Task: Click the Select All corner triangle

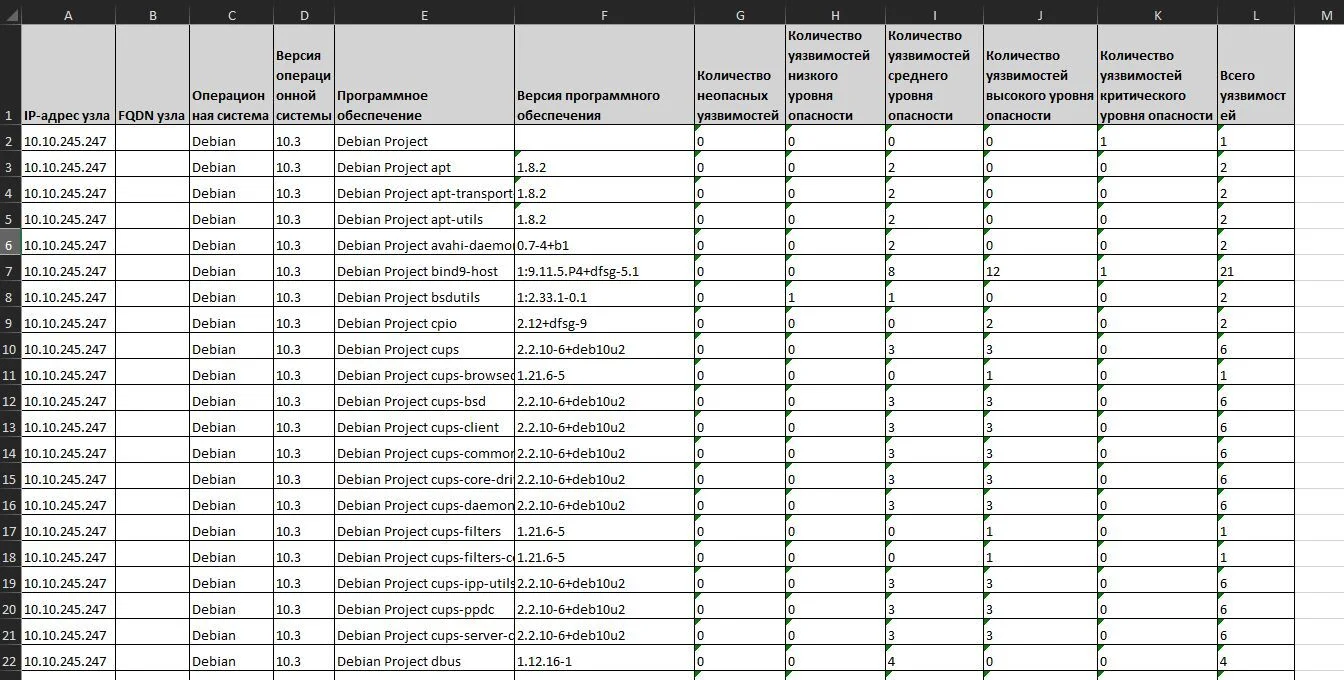Action: click(10, 15)
